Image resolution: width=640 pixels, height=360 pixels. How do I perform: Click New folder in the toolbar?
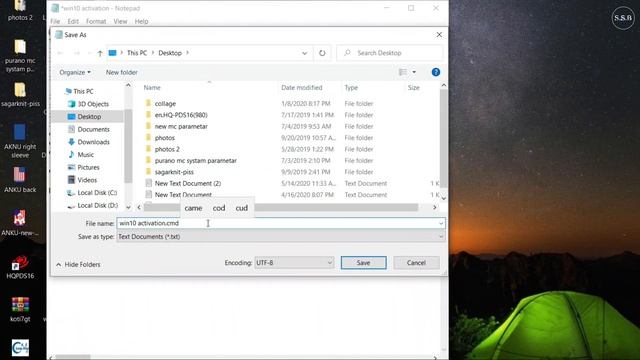tap(122, 72)
